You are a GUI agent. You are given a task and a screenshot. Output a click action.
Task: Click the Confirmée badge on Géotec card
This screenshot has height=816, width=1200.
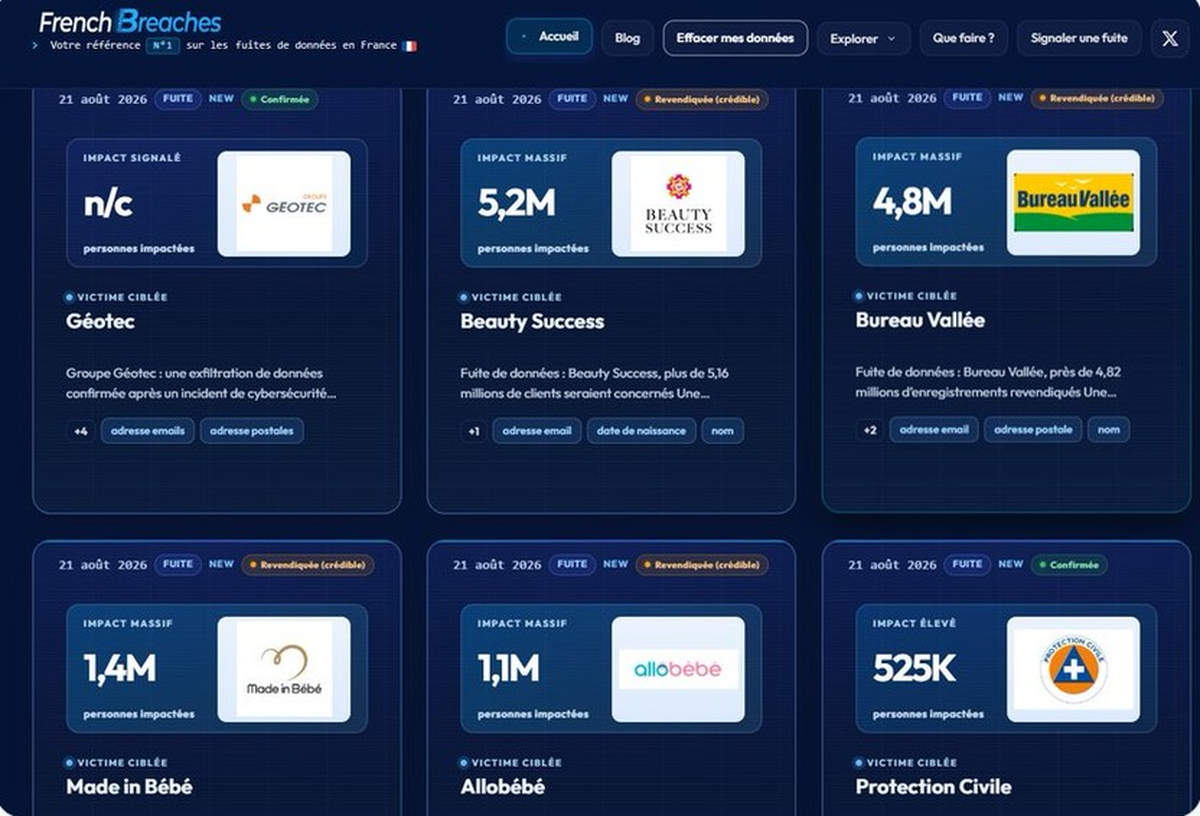280,99
